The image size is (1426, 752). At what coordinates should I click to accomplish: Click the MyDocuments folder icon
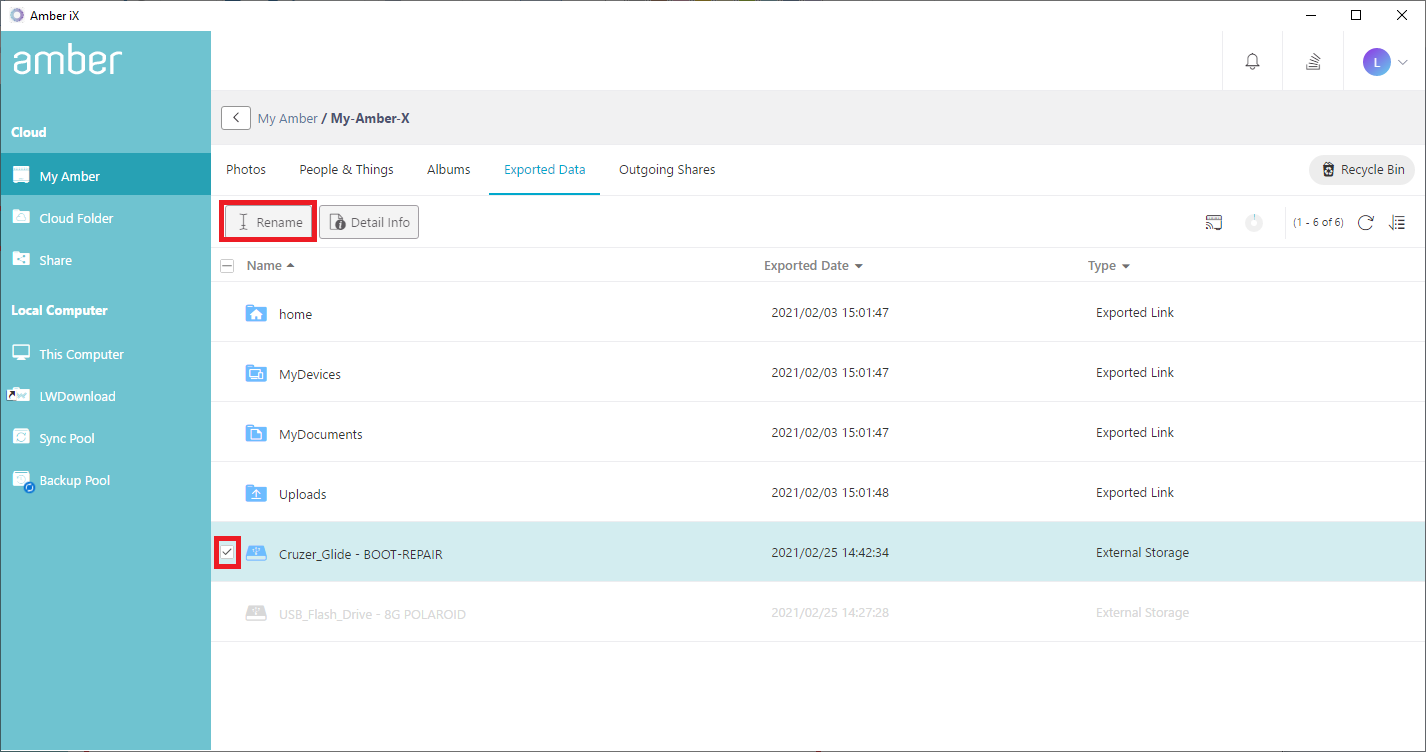(x=256, y=433)
